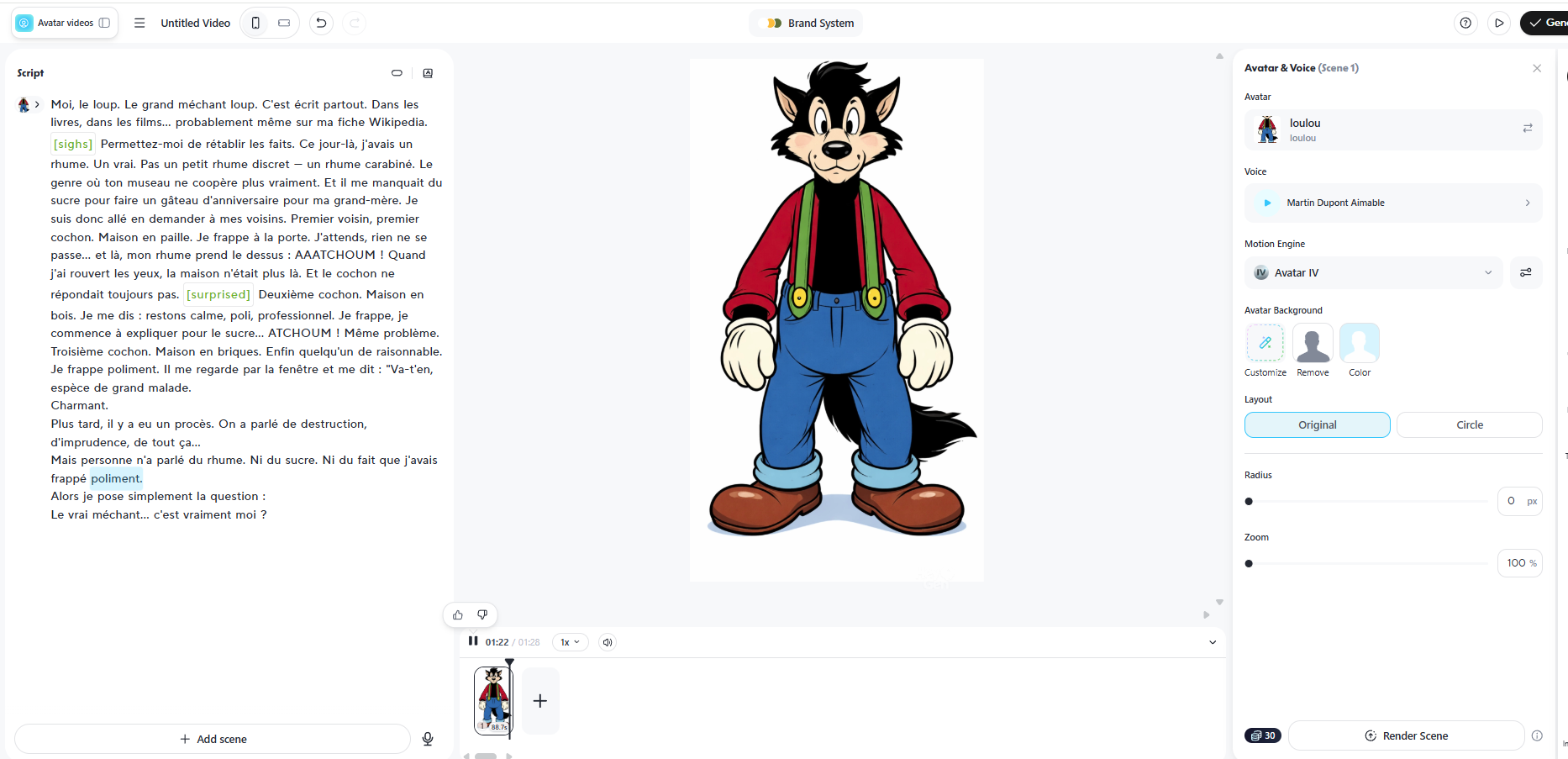Open the loulou avatar card

(1393, 129)
